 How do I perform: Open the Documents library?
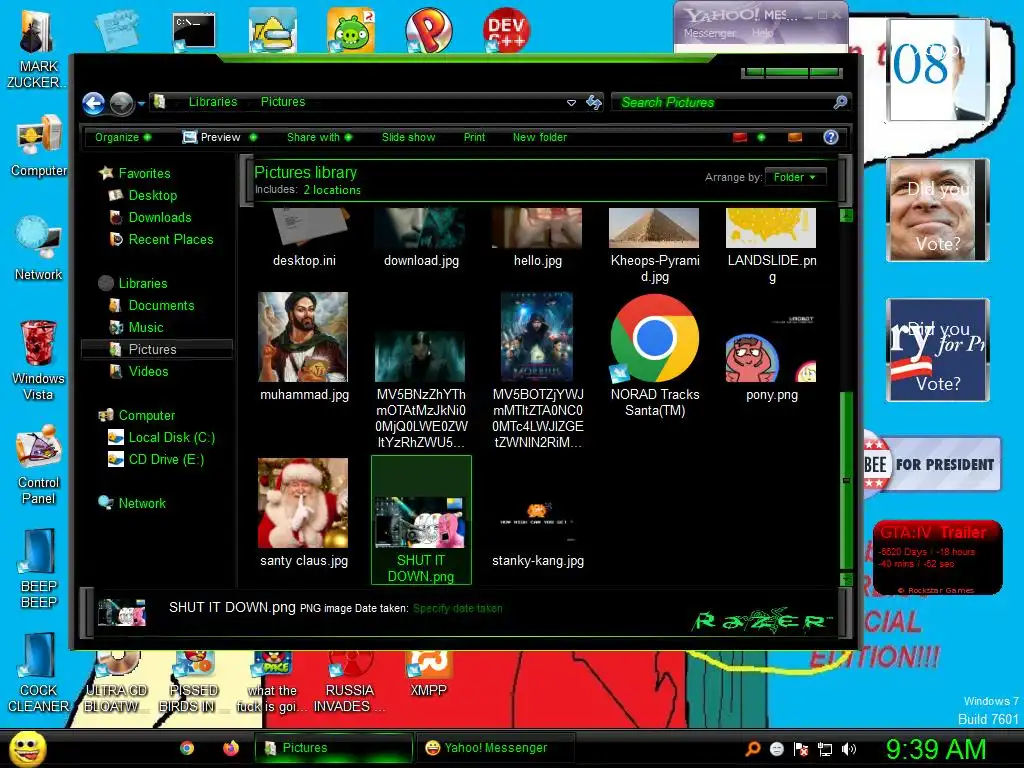(161, 306)
